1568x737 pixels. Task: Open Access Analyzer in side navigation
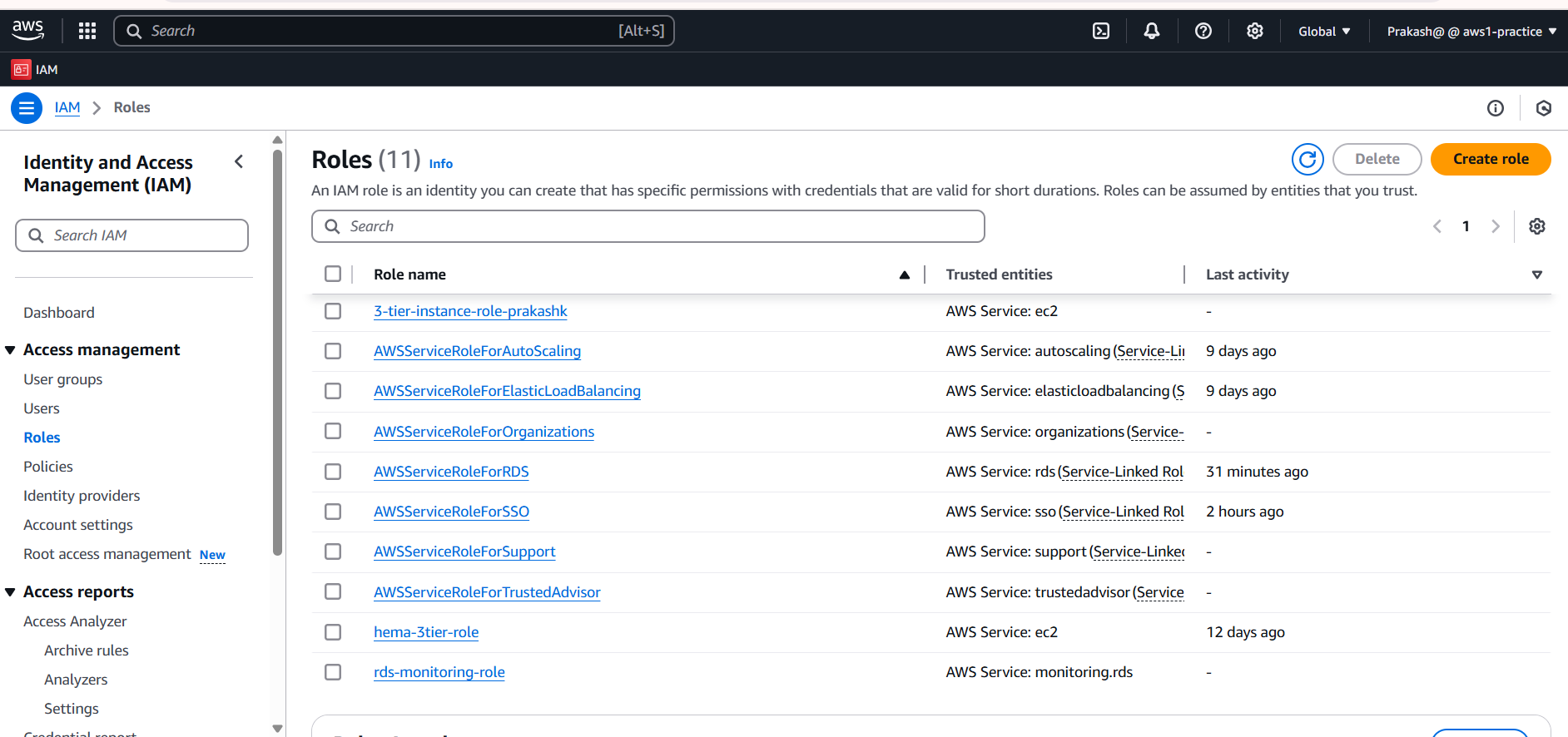click(x=75, y=621)
